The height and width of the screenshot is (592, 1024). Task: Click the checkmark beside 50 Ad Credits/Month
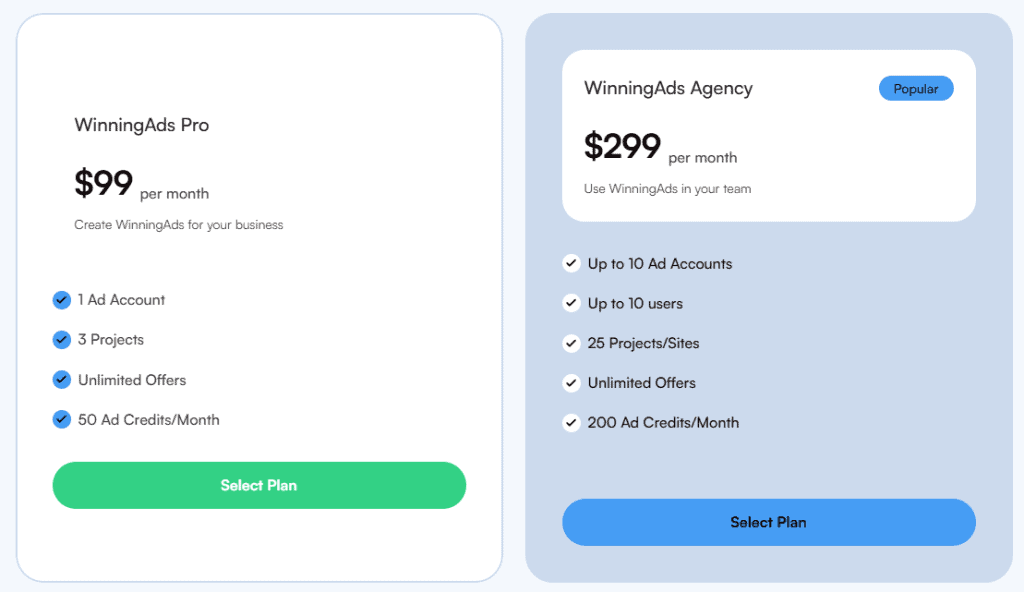[x=61, y=419]
